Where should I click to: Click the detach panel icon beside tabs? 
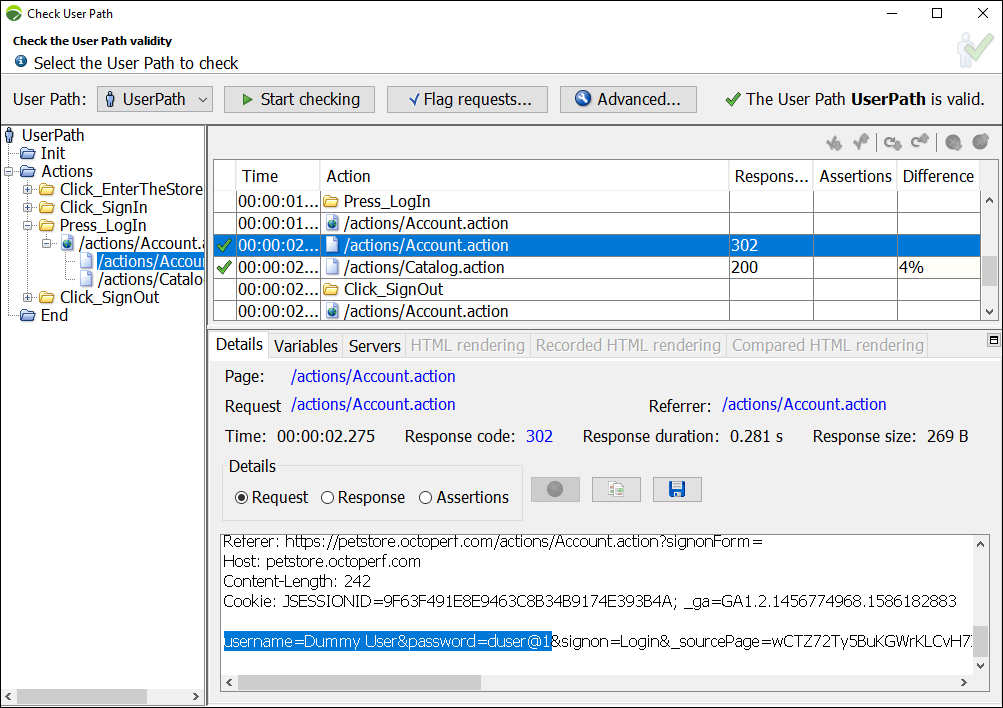(993, 340)
